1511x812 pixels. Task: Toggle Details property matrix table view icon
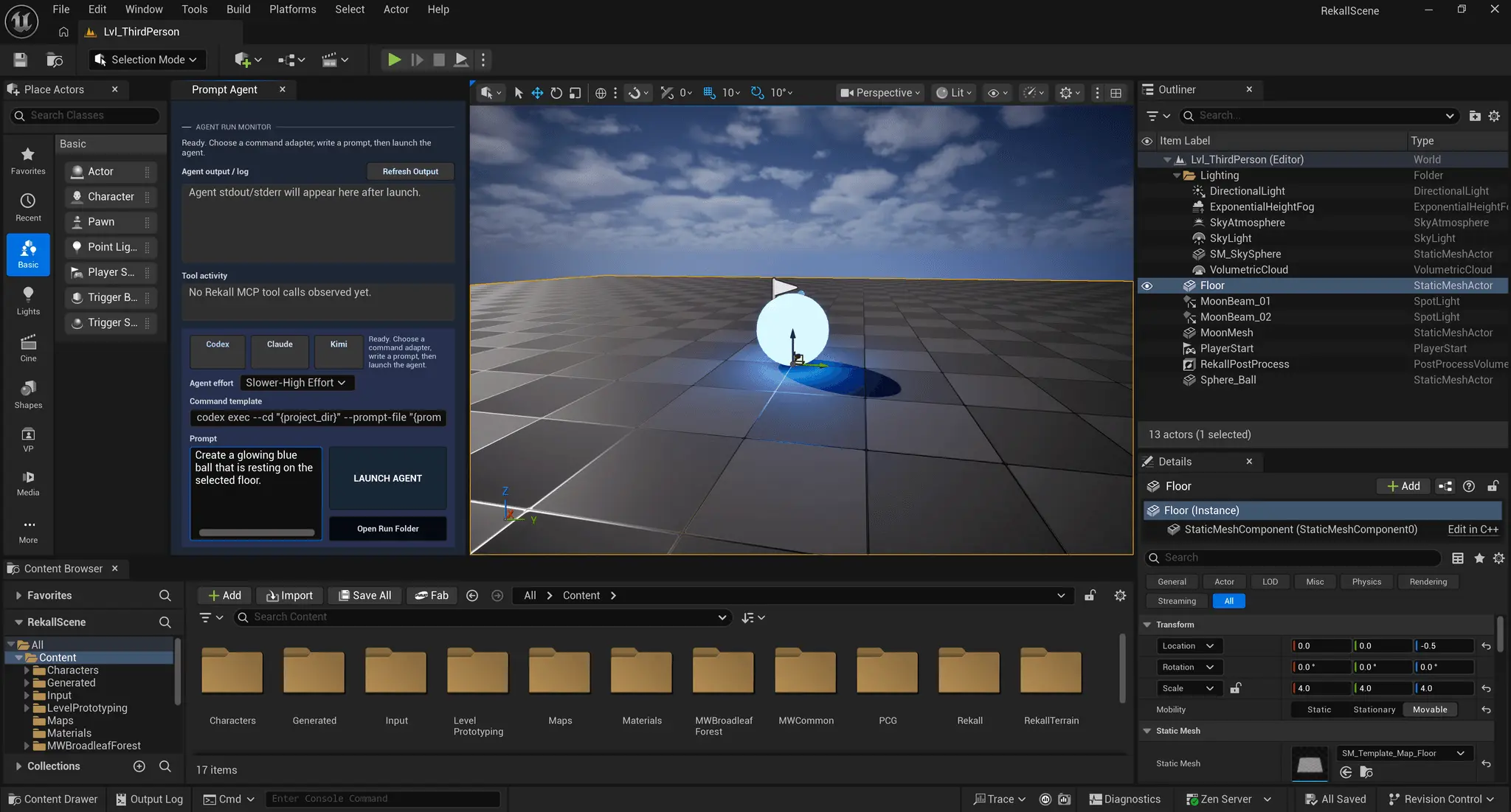coord(1458,558)
